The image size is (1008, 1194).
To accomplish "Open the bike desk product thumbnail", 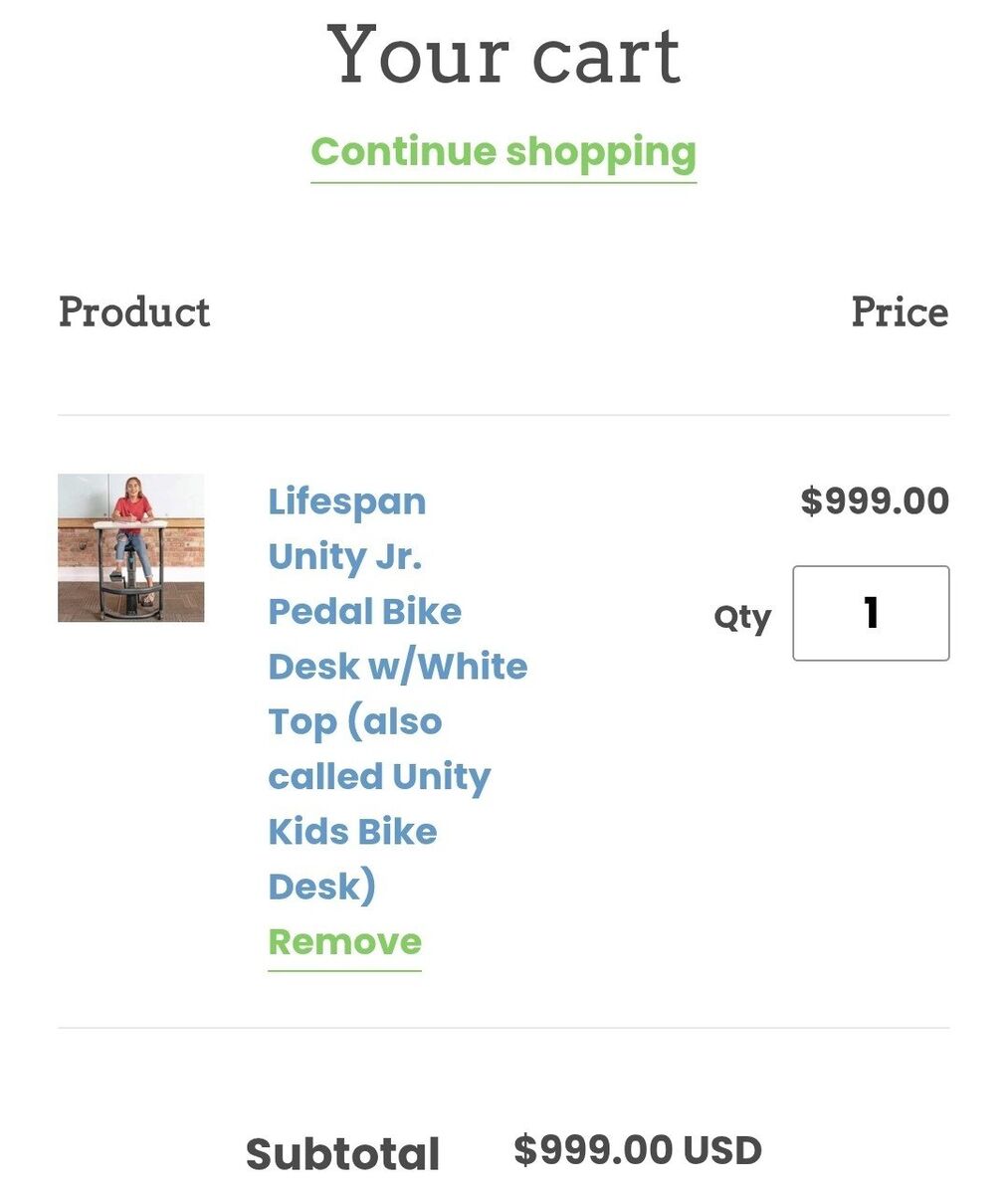I will pos(131,548).
